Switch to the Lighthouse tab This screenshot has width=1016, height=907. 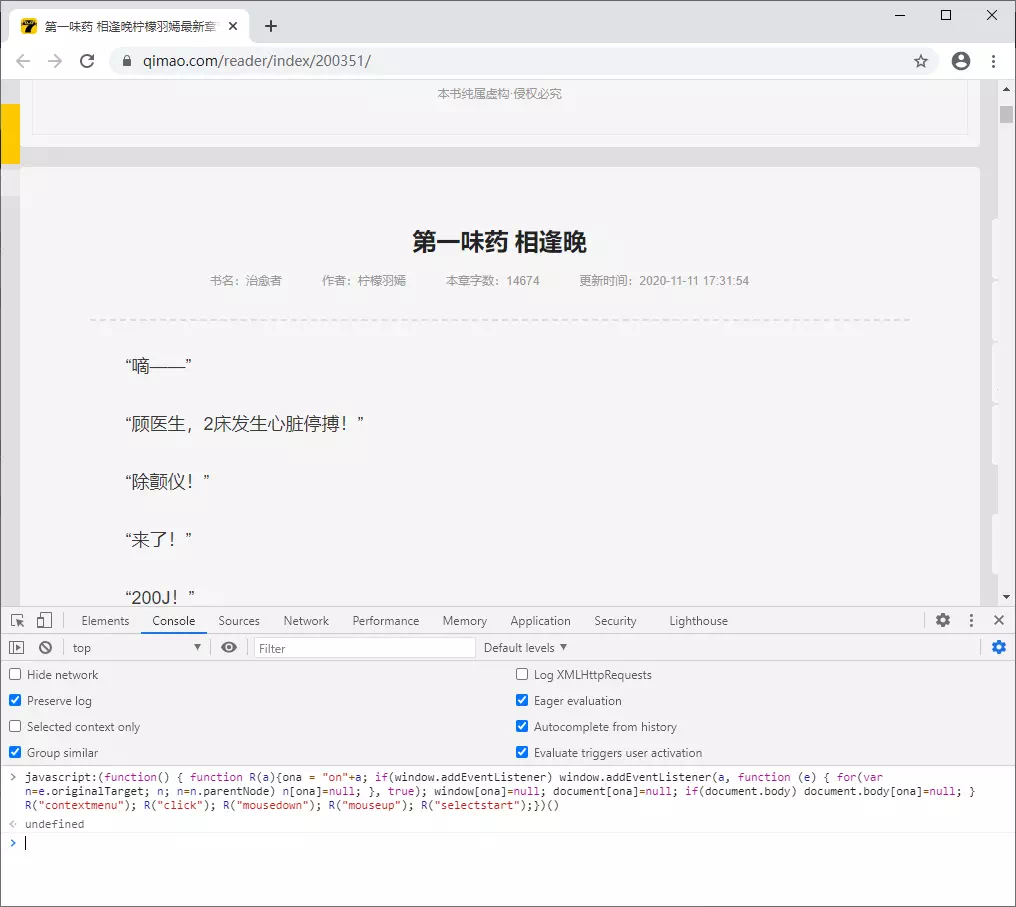point(698,621)
